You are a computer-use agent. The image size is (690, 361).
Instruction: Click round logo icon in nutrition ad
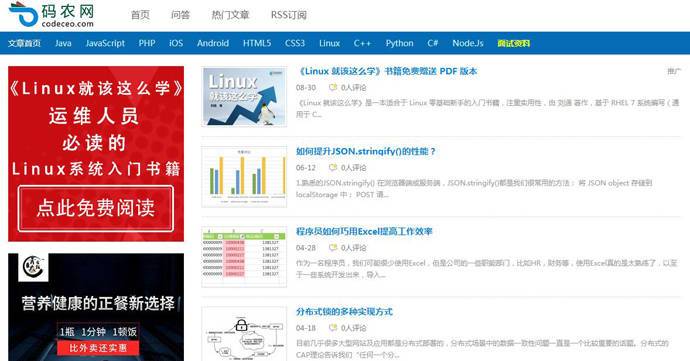point(33,267)
